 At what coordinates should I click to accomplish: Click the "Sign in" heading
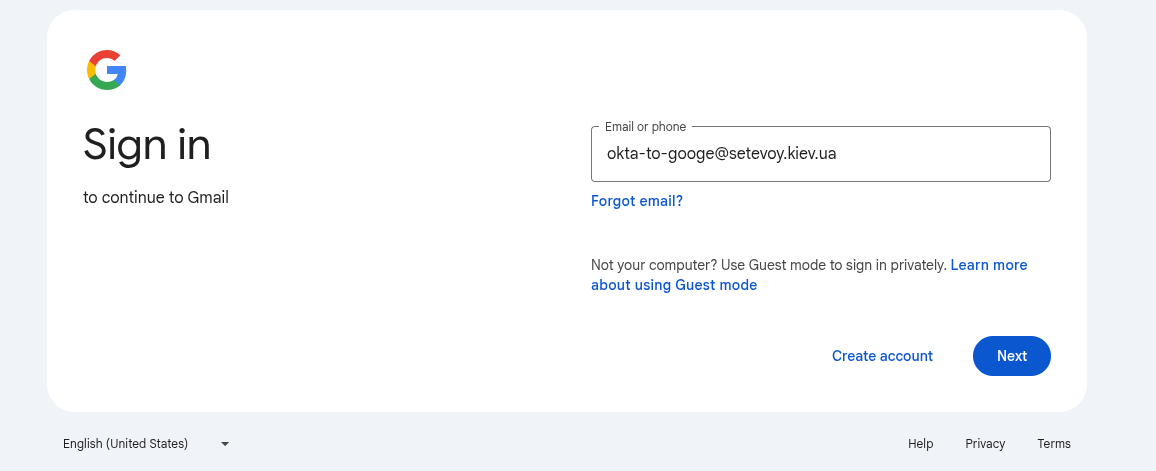point(147,145)
